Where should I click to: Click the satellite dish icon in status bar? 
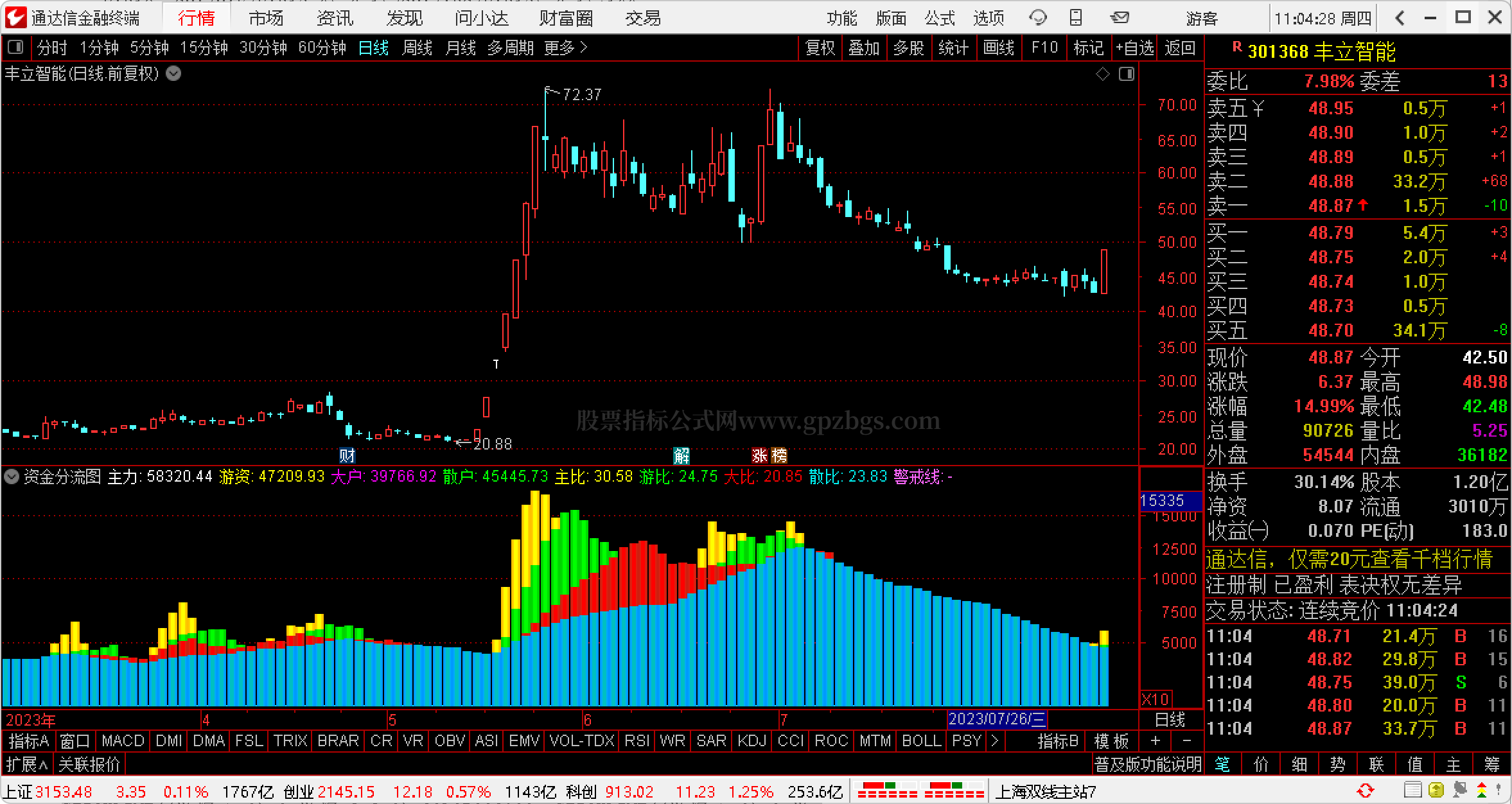[x=1460, y=790]
